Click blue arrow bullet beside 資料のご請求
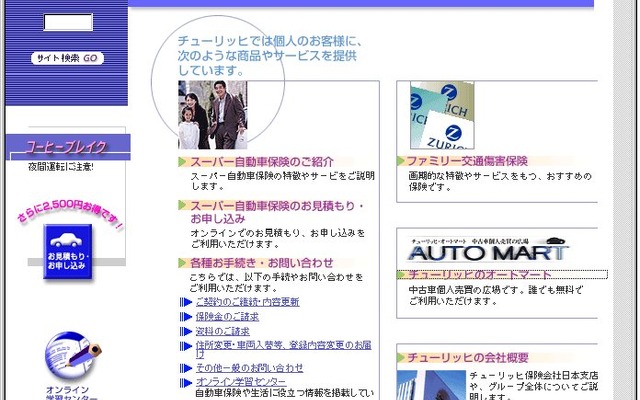 tap(186, 331)
